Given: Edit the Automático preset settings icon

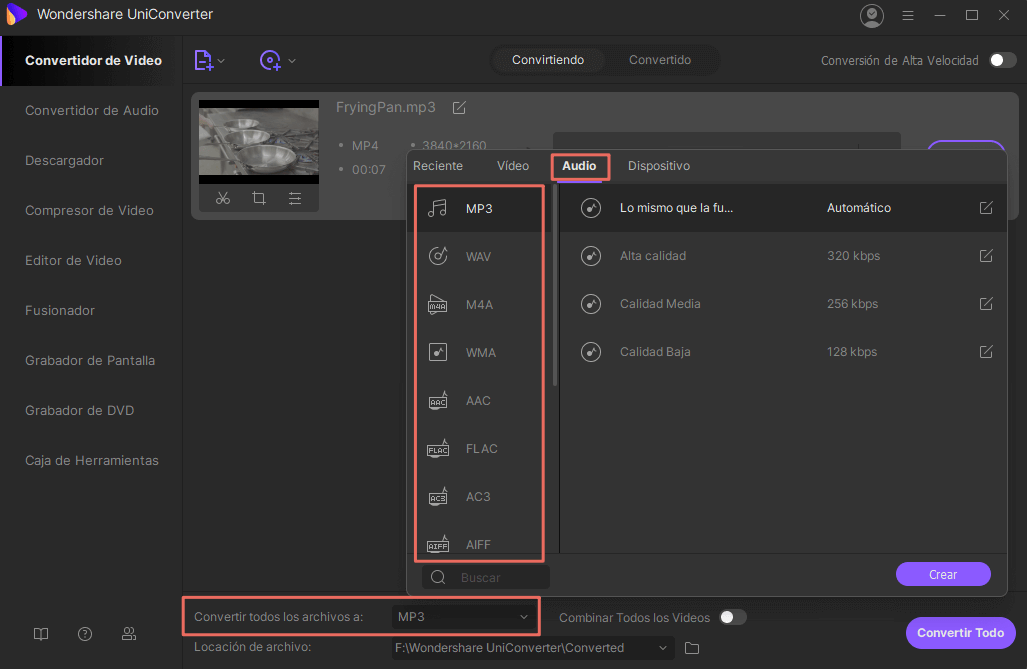Looking at the screenshot, I should (986, 208).
